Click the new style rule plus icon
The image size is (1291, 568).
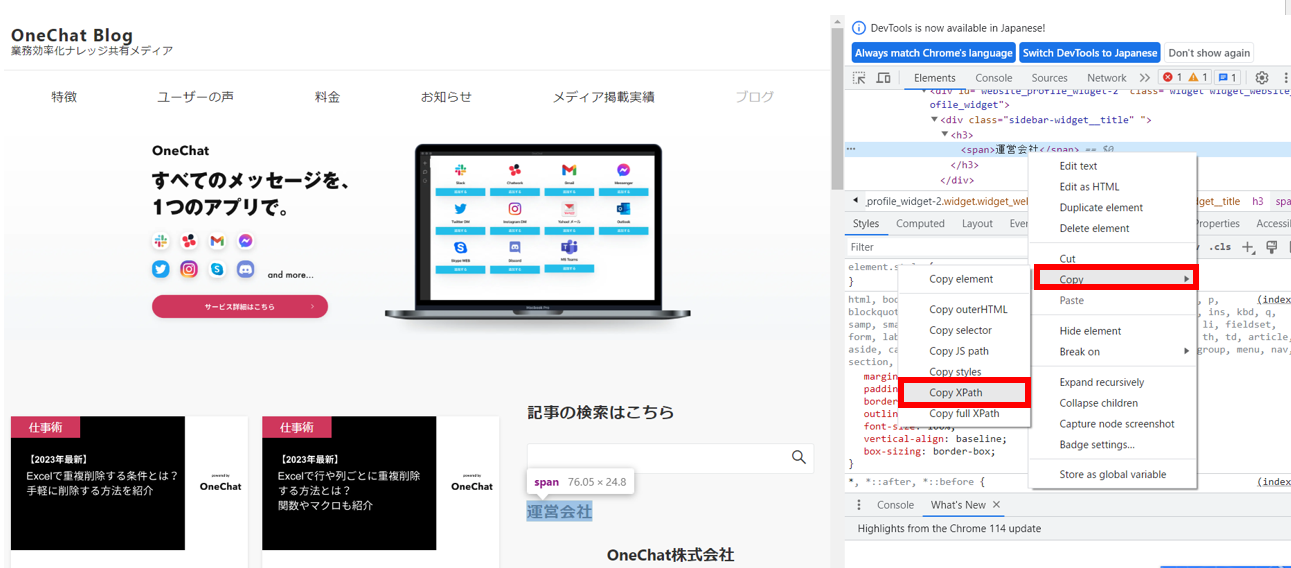(1248, 247)
